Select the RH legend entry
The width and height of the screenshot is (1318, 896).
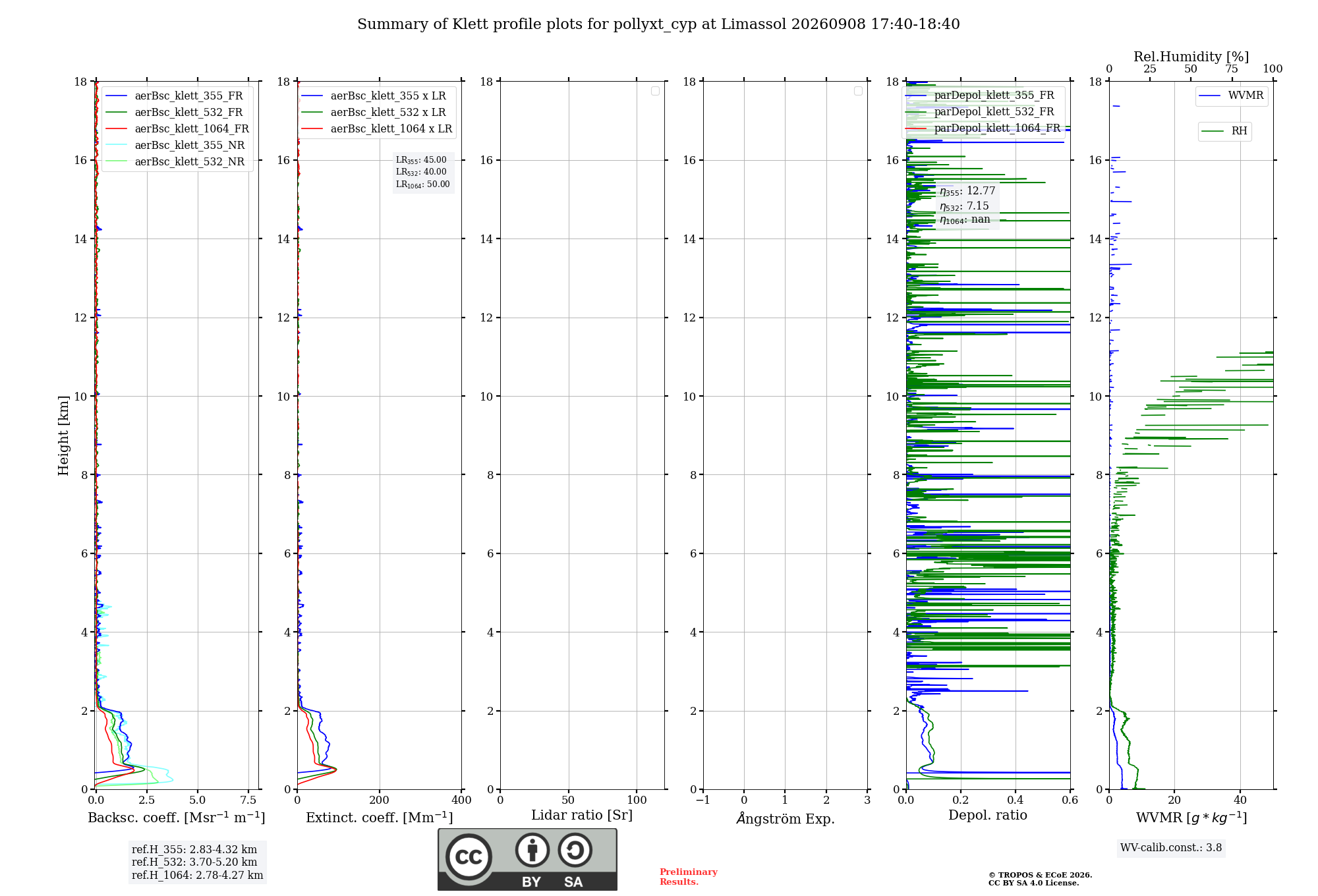coord(1224,131)
